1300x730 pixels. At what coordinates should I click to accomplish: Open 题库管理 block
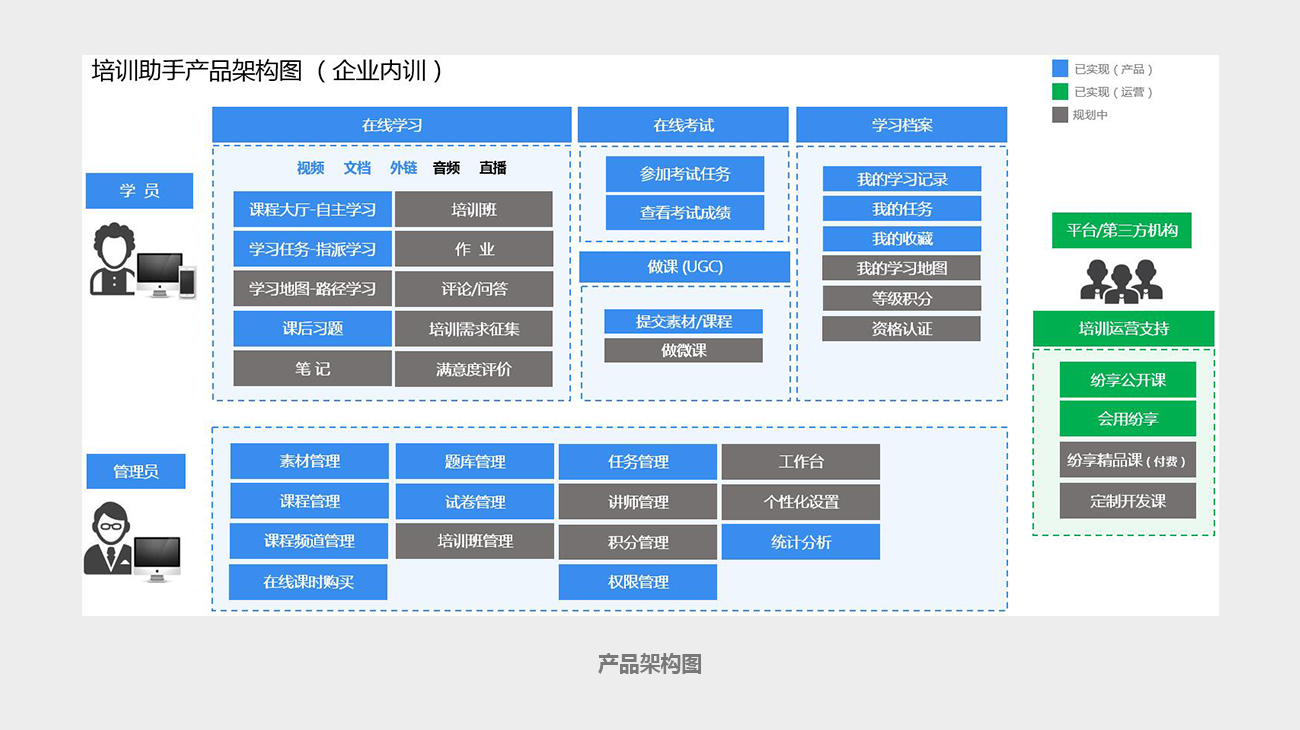pyautogui.click(x=475, y=461)
